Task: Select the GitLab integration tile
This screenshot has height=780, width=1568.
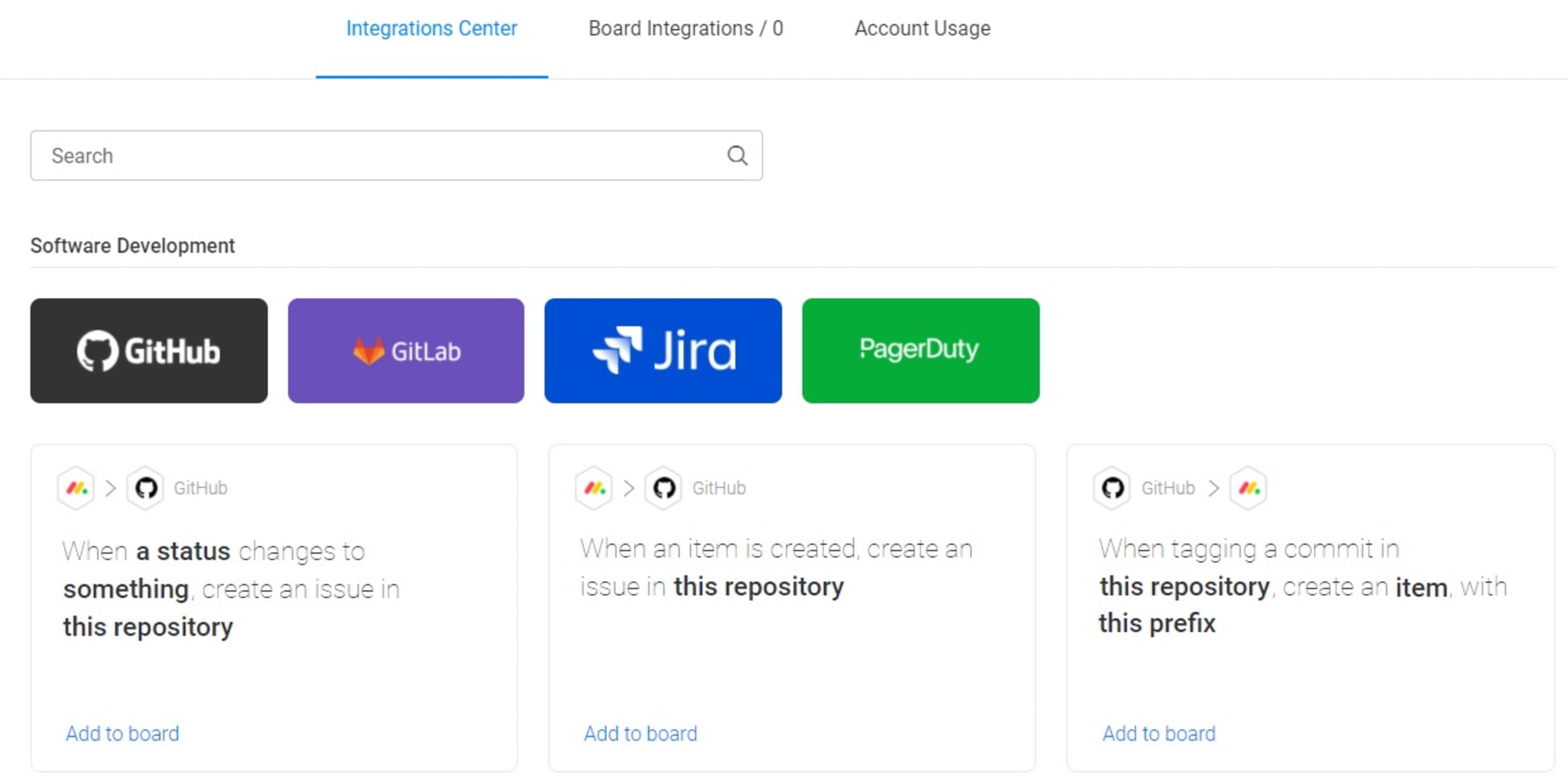Action: click(405, 350)
